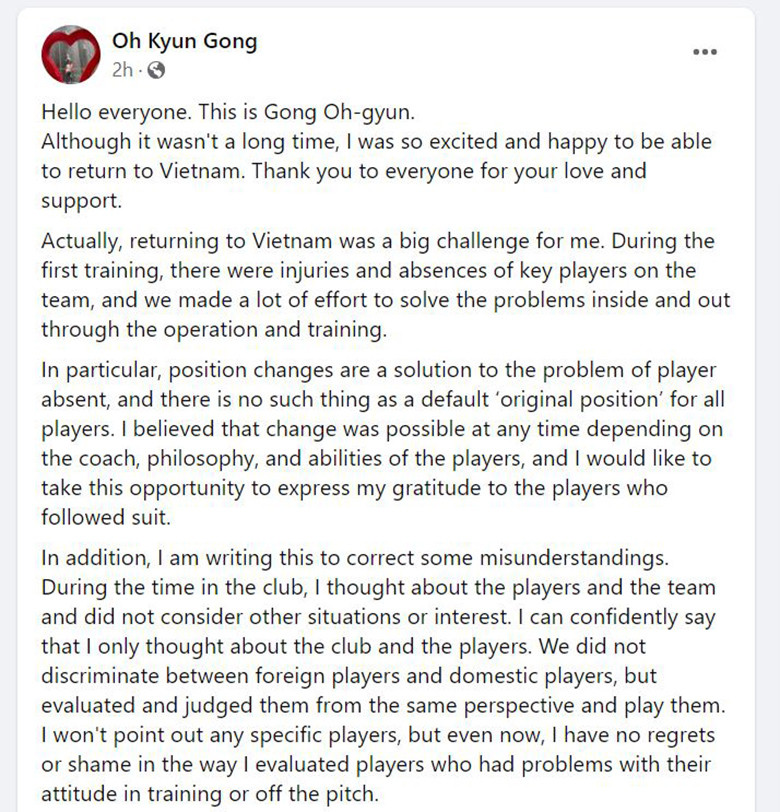The image size is (780, 812).
Task: Open the post's three-dot options menu
Action: pos(705,52)
